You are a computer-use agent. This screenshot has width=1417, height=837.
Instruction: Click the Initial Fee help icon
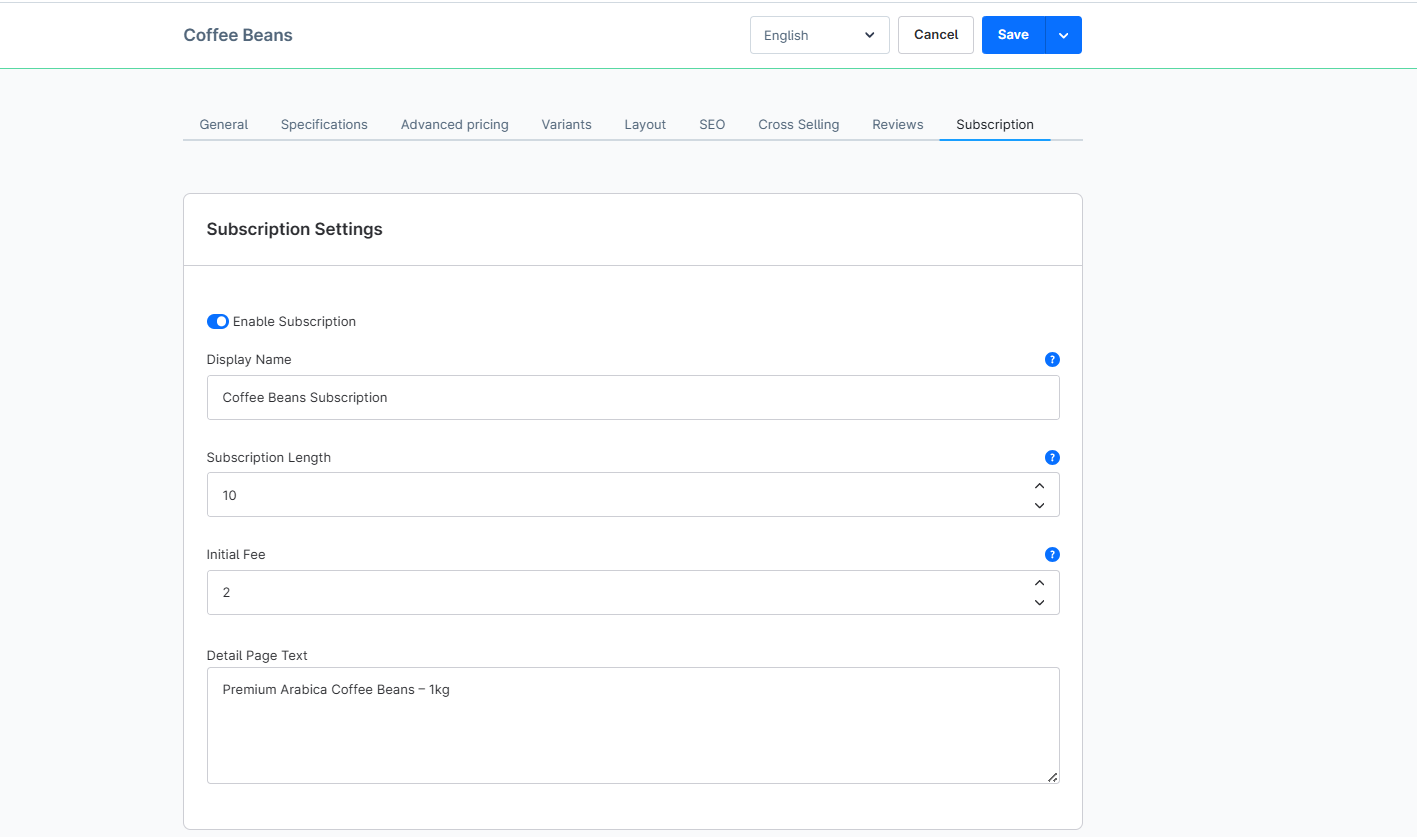coord(1052,554)
